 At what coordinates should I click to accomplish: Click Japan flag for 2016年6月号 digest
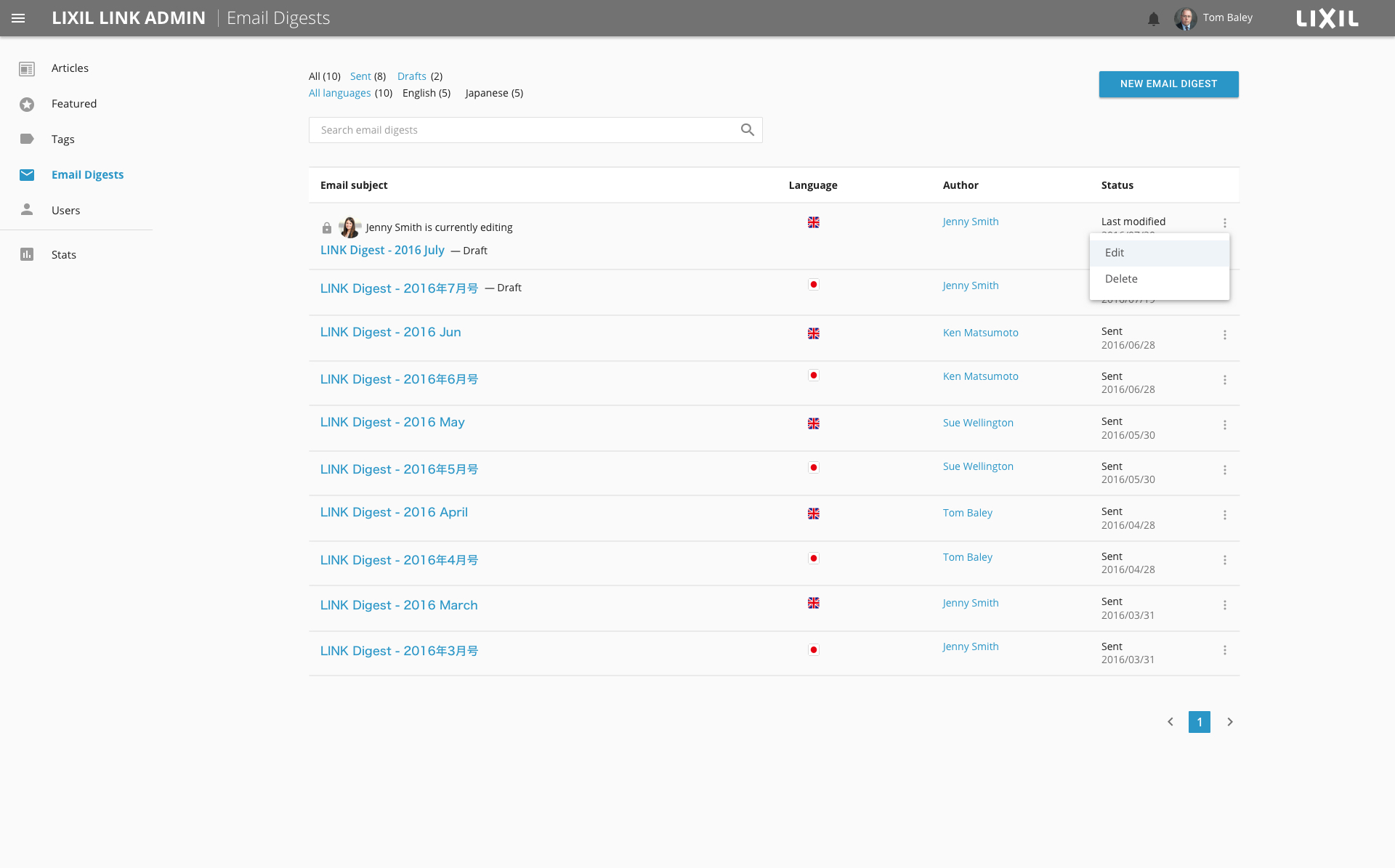(814, 376)
